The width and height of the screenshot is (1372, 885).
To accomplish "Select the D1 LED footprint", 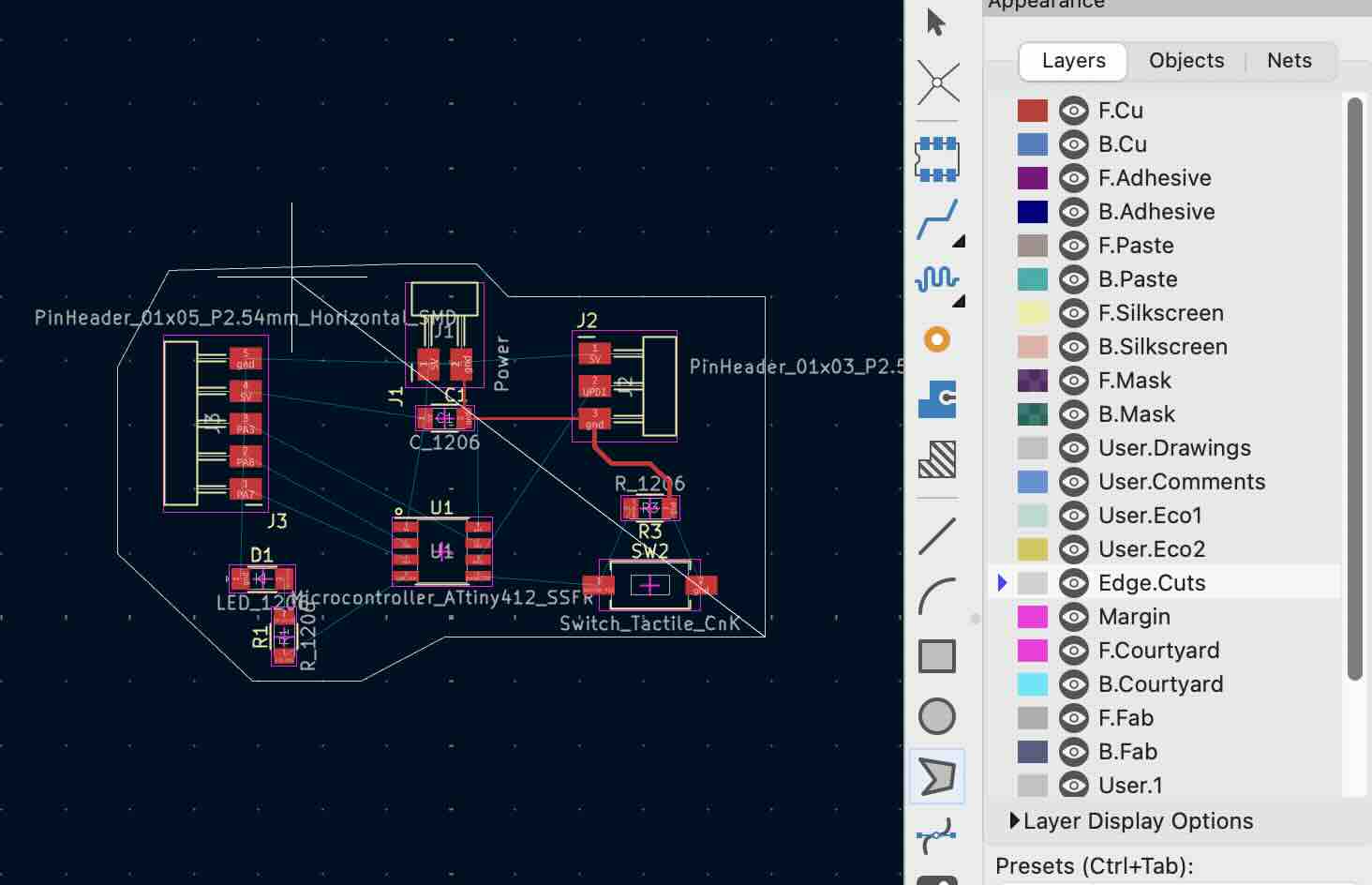I will [262, 578].
